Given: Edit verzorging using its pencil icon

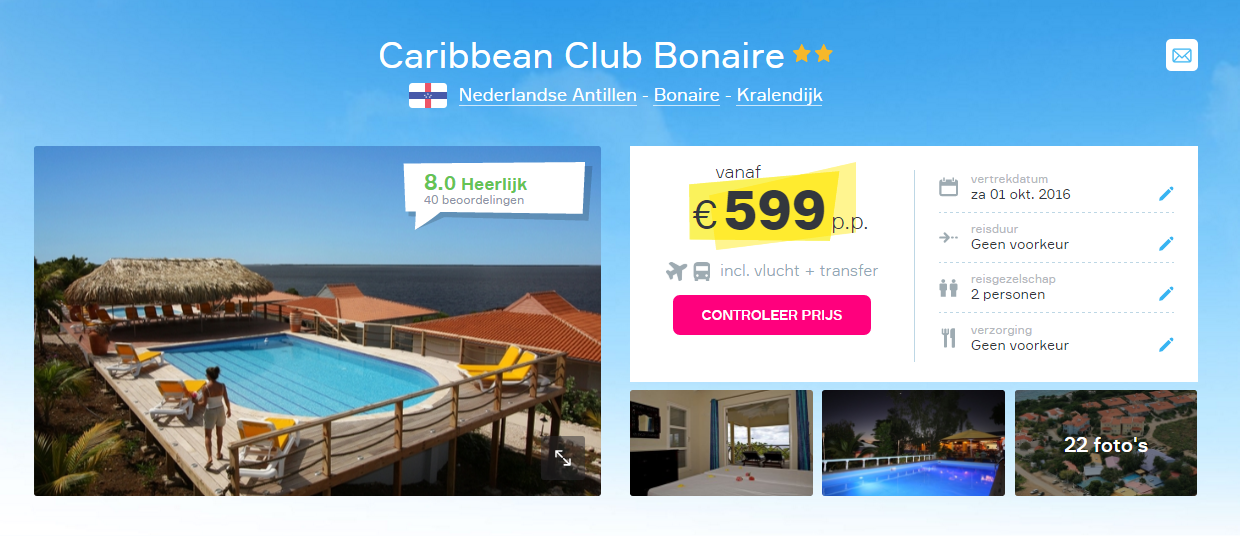Looking at the screenshot, I should (x=1166, y=345).
